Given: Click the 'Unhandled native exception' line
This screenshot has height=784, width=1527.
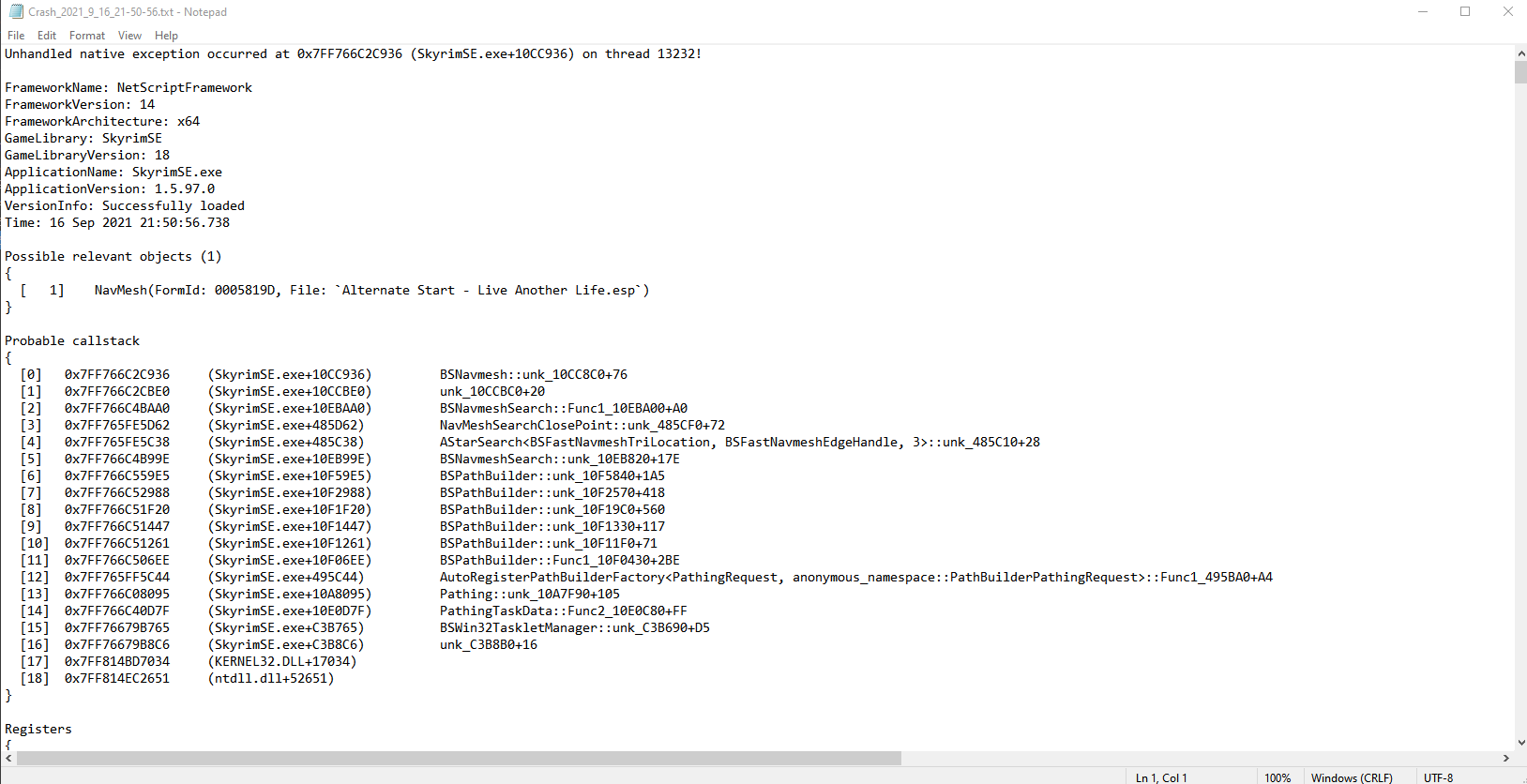Looking at the screenshot, I should [x=353, y=53].
